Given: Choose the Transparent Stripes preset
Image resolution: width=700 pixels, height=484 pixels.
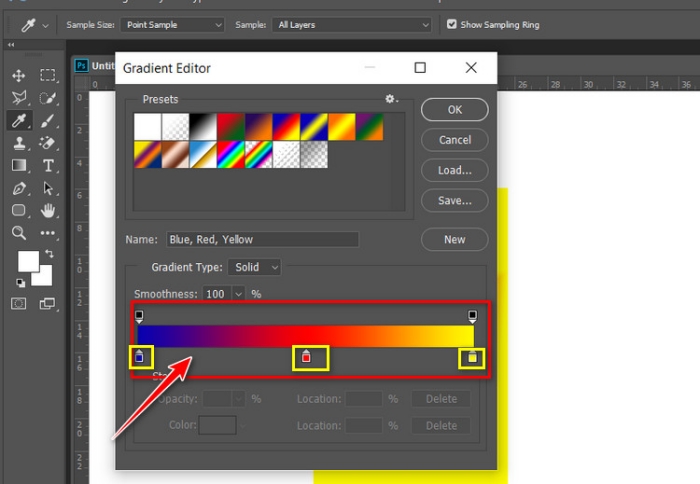Looking at the screenshot, I should coord(286,154).
